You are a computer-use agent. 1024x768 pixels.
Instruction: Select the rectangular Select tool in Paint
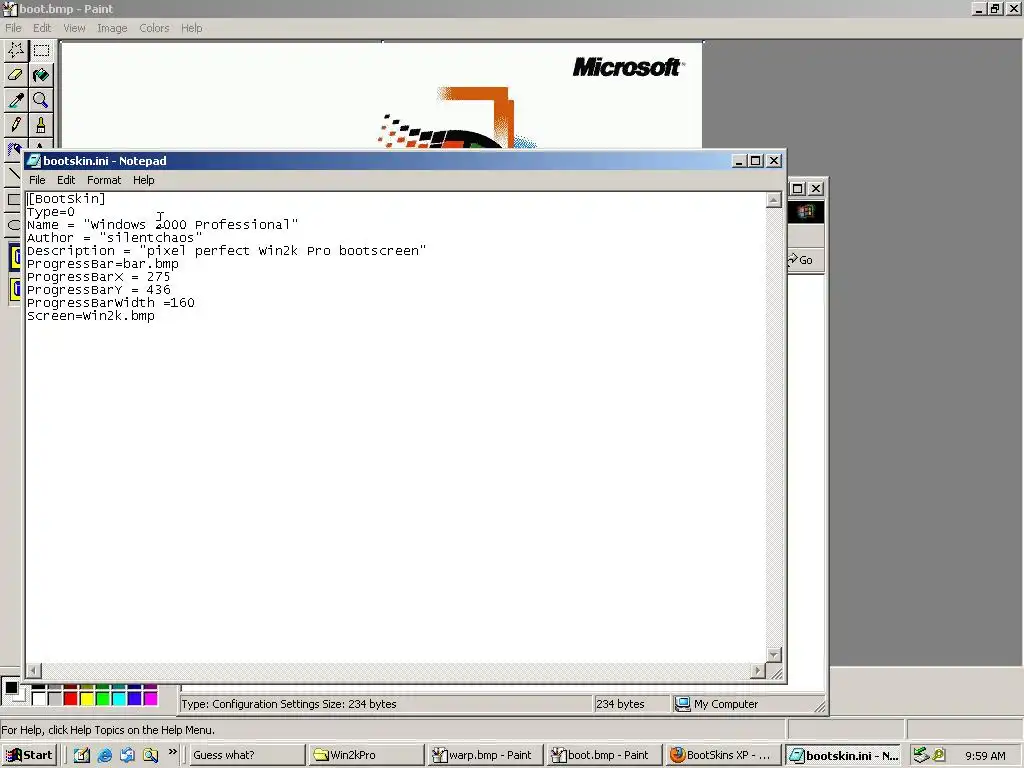click(41, 50)
